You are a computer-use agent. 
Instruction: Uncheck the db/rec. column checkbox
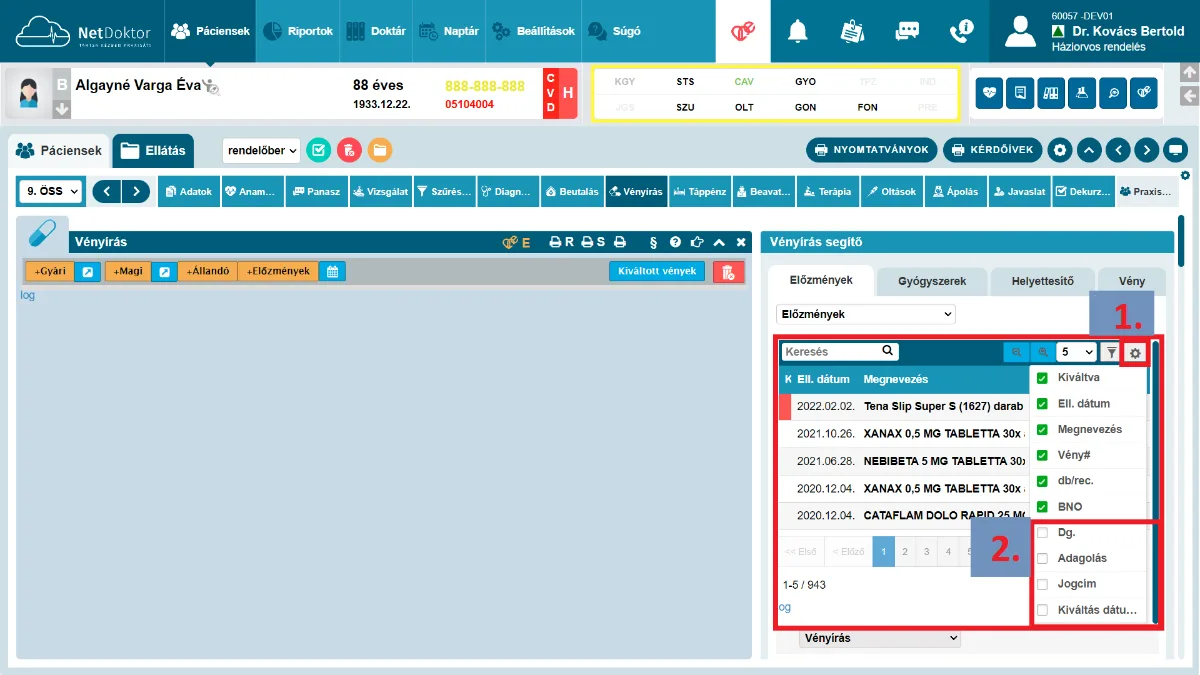[1042, 481]
